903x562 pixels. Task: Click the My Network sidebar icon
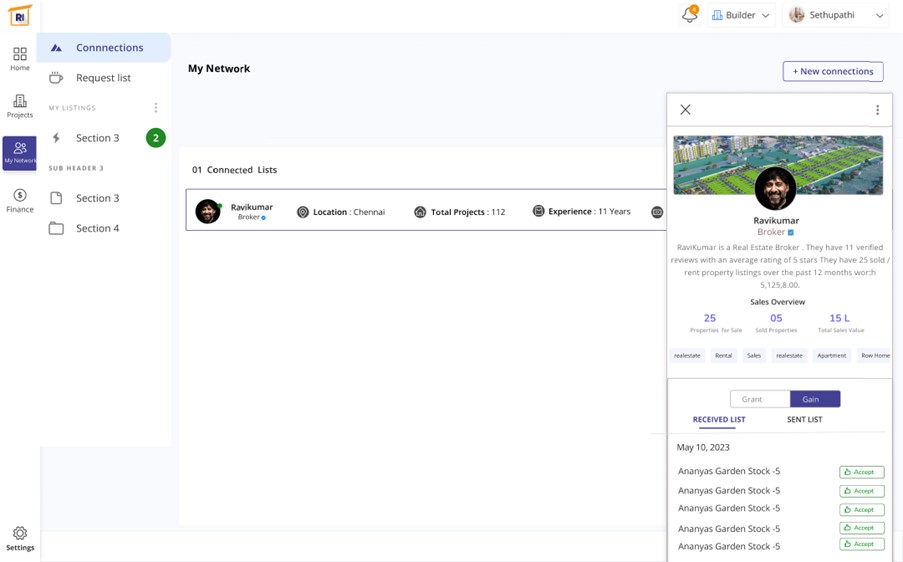(x=20, y=153)
